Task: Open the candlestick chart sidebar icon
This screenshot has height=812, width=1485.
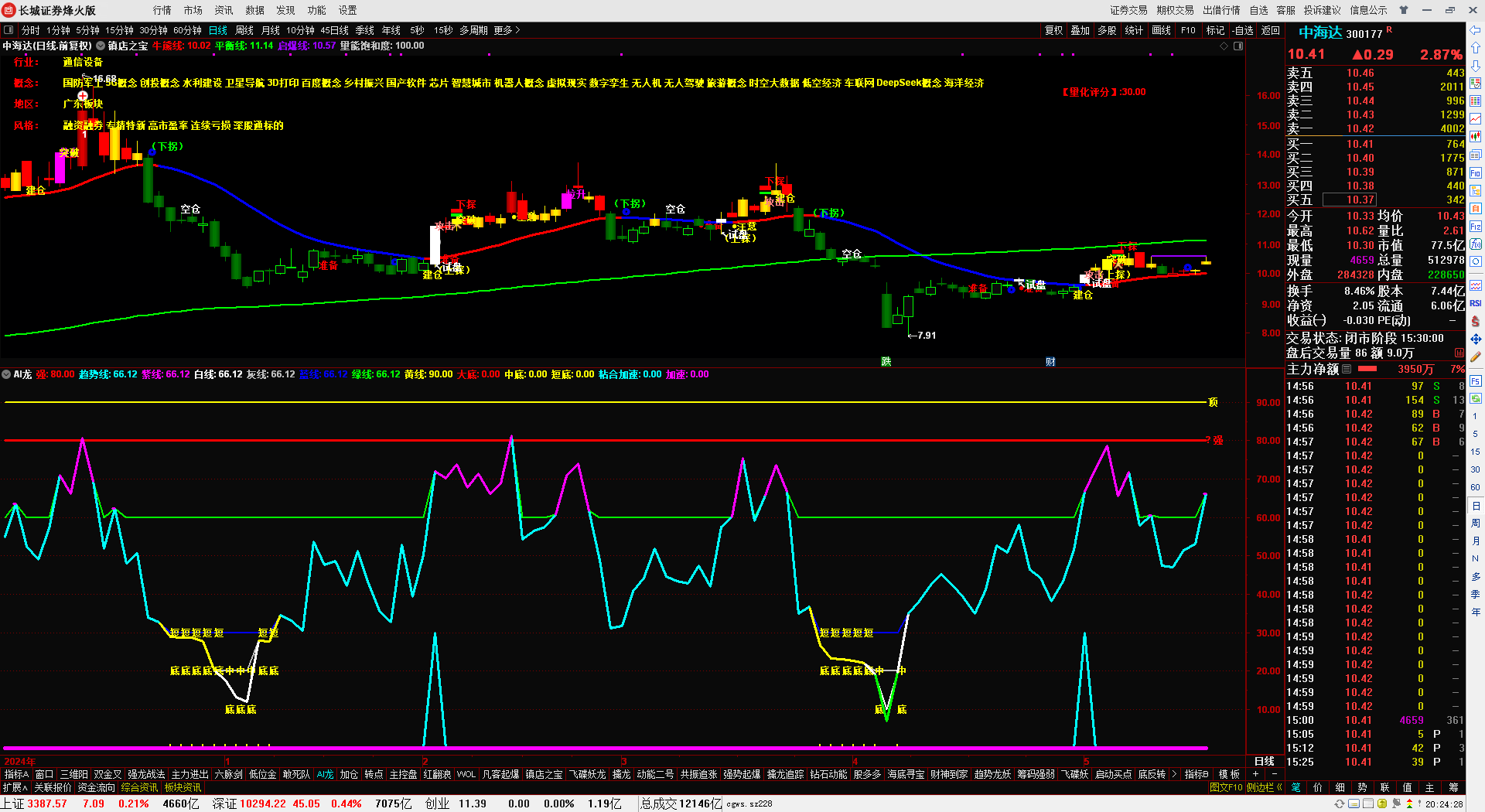Action: coord(1476,137)
